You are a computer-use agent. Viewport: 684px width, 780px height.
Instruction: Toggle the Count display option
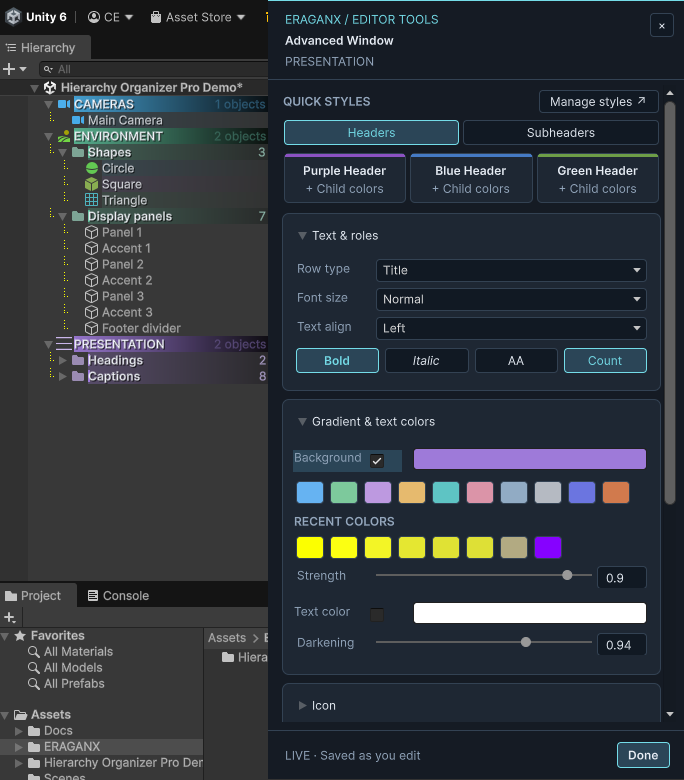[x=605, y=361]
